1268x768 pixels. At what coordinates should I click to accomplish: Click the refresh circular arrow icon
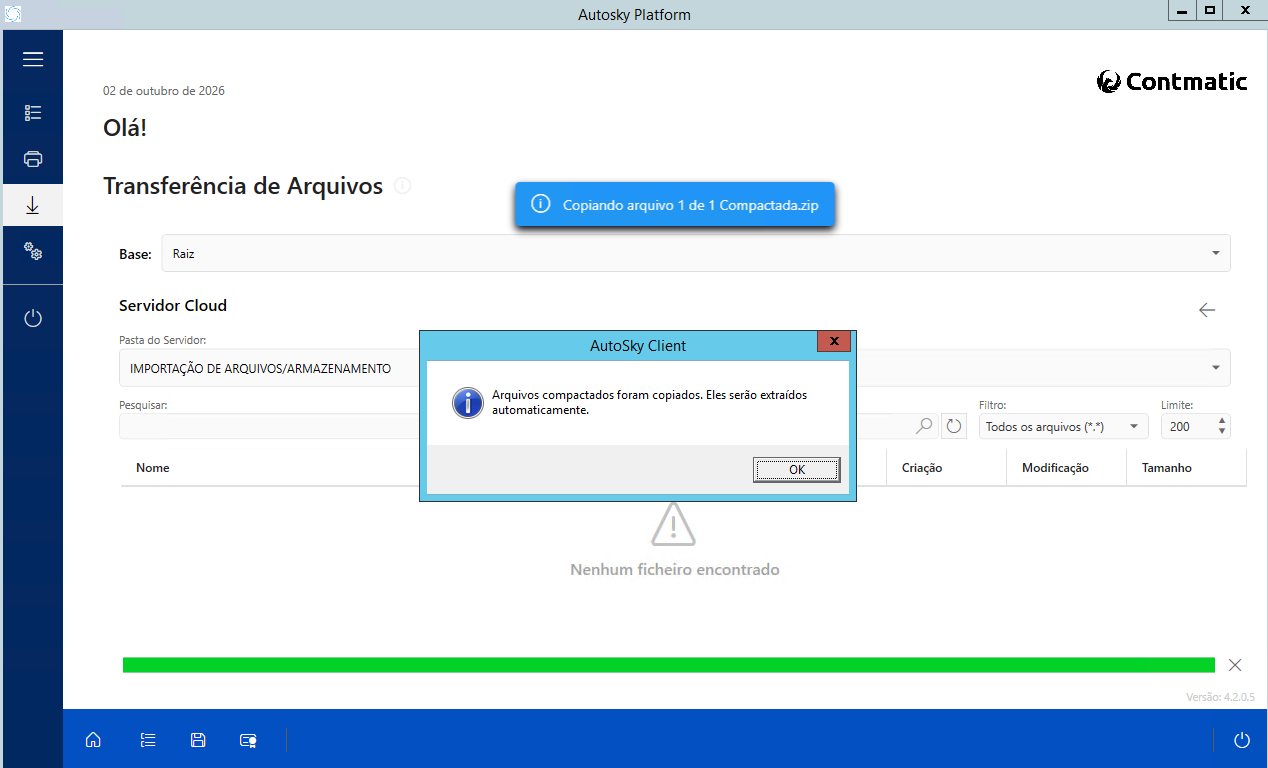pos(954,426)
